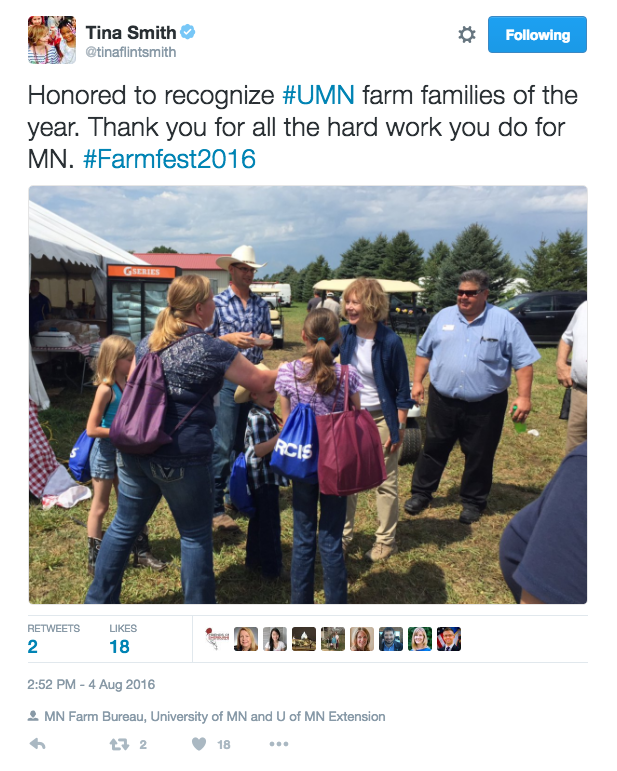This screenshot has height=771, width=617.
Task: View the 18 likes list
Action: click(x=123, y=639)
